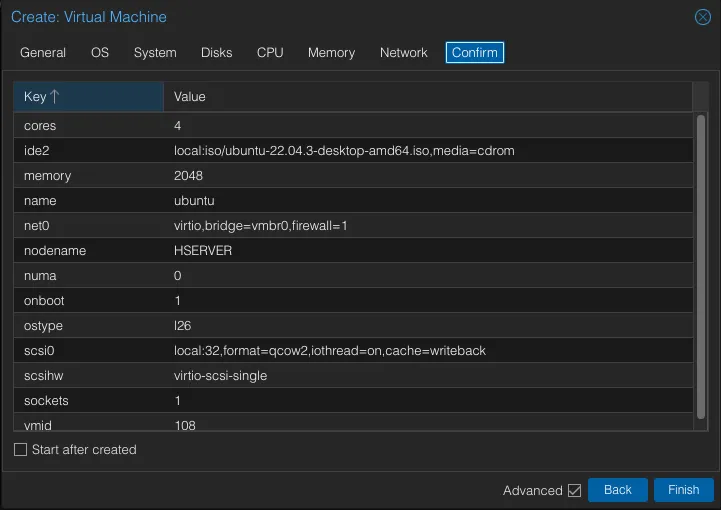Open the Disks tab
This screenshot has width=721, height=510.
tap(216, 53)
